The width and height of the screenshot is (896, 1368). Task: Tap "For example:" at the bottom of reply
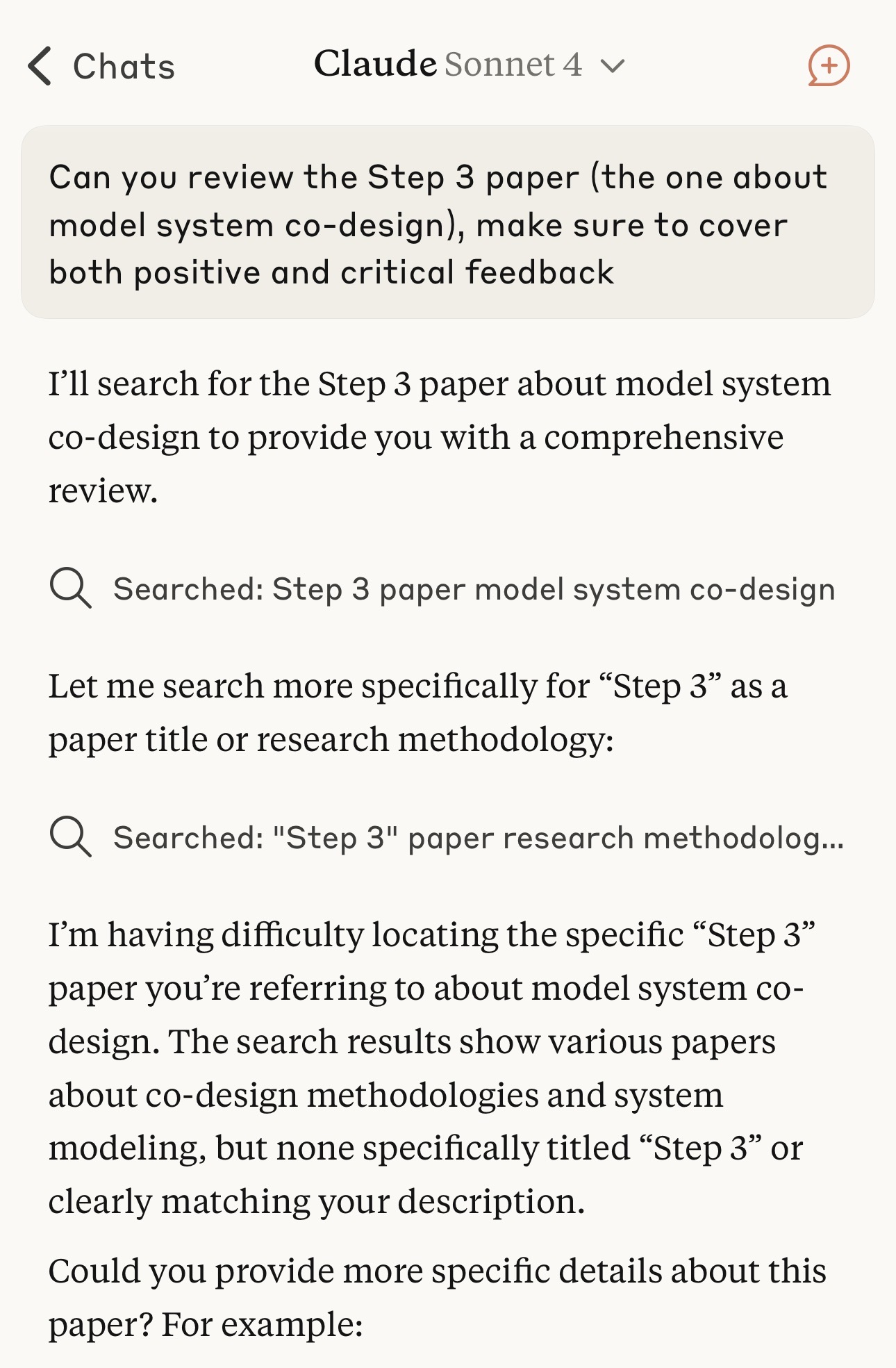tap(262, 1324)
